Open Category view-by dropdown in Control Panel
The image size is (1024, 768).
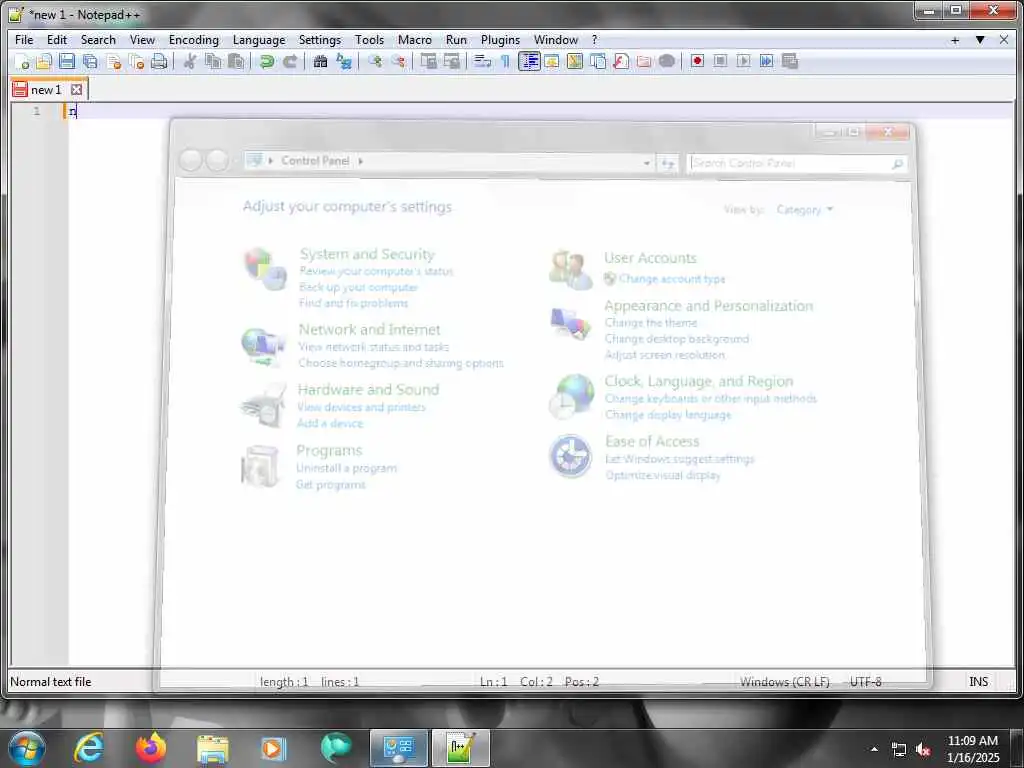point(805,210)
